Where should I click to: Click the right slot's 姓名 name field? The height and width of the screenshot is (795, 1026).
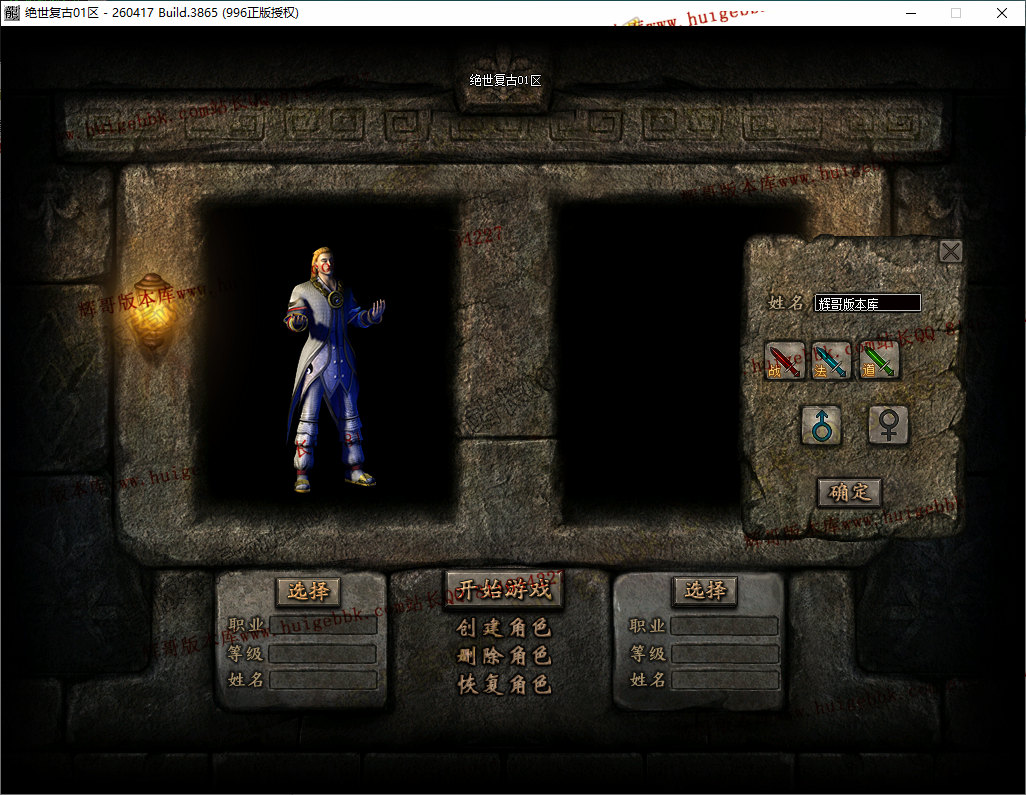(x=725, y=680)
